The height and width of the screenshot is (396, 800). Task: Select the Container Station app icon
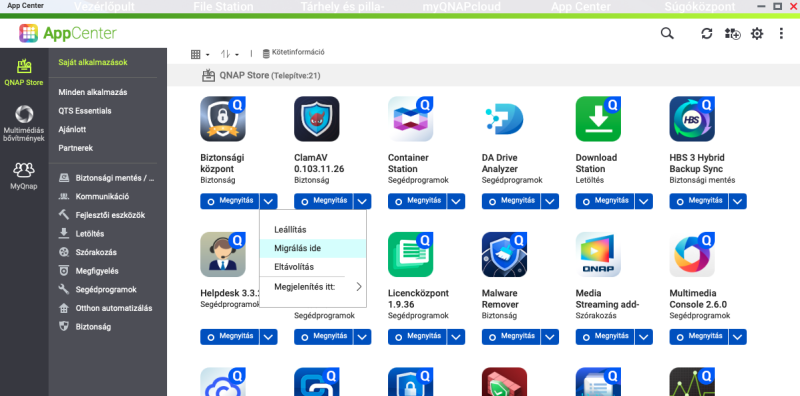pos(411,119)
